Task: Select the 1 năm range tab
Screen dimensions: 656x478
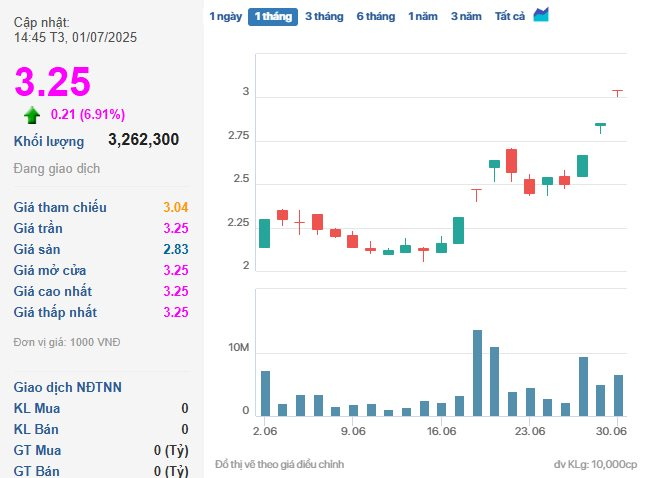Action: click(x=422, y=16)
